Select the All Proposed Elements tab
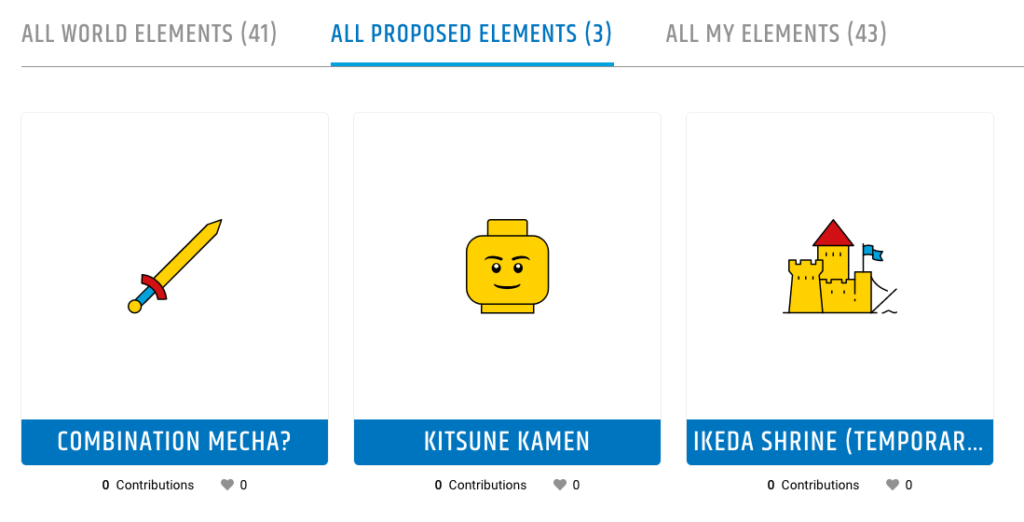Screen dimensions: 1024x522 472,33
